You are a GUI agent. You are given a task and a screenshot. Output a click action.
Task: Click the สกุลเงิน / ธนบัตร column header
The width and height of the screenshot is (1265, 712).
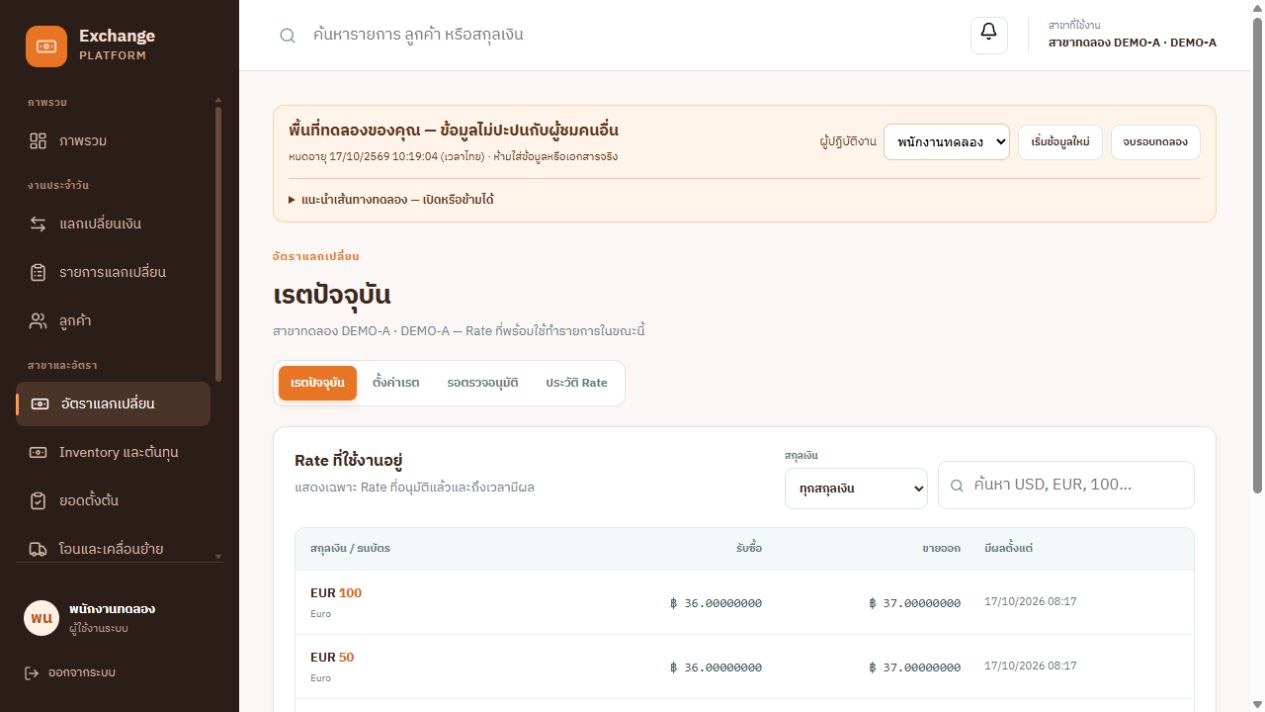350,548
